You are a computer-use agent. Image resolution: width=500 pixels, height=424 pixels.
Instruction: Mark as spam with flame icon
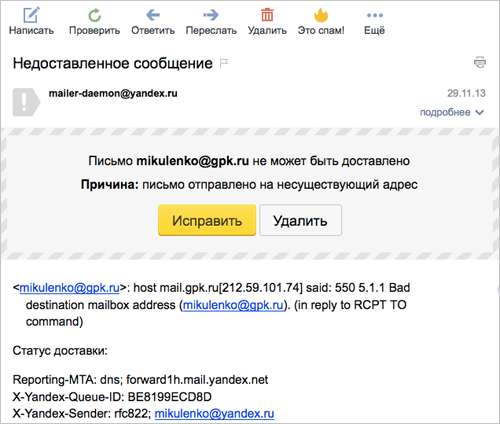321,15
